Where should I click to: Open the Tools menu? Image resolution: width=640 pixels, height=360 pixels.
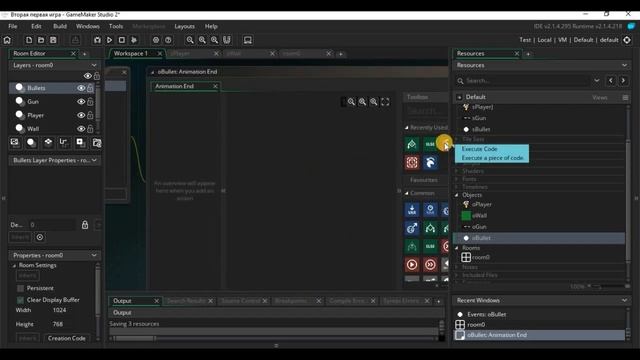click(x=116, y=26)
